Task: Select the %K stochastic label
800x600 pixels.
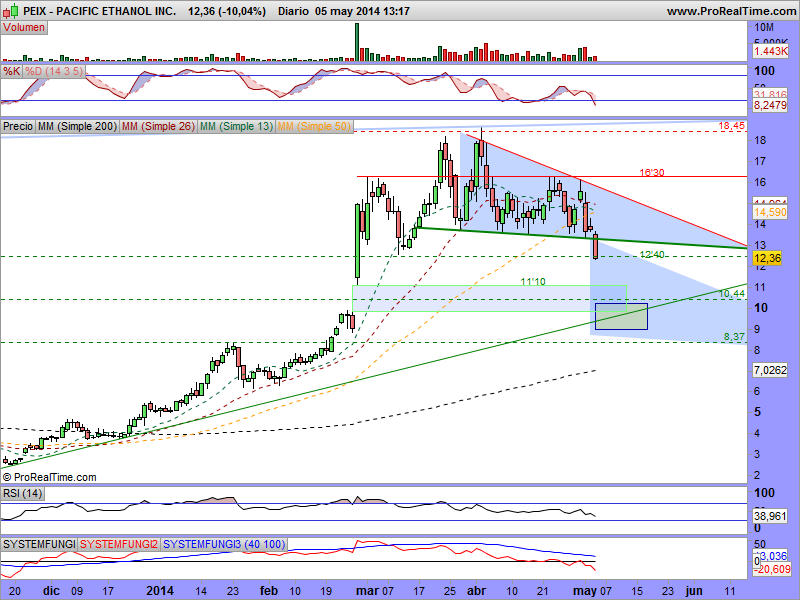Action: point(11,71)
